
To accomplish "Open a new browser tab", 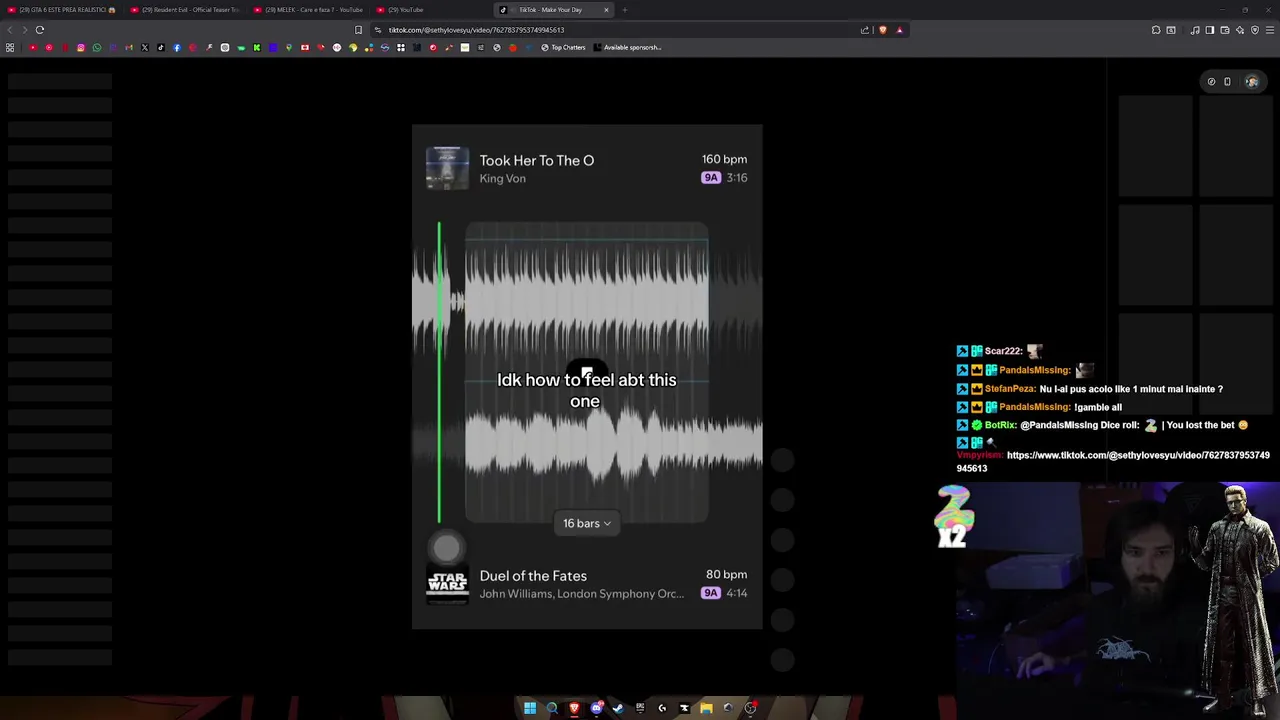I will click(x=624, y=10).
